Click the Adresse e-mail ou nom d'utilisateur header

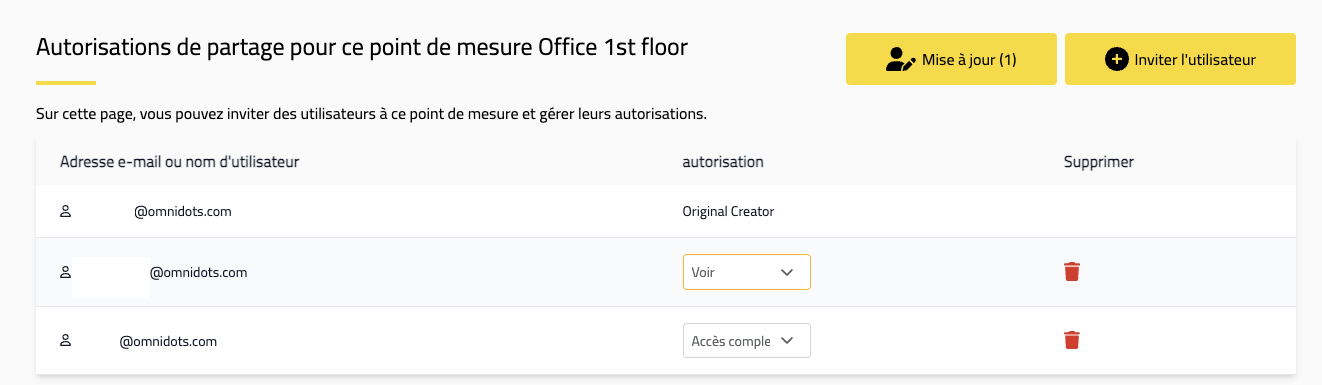pyautogui.click(x=180, y=161)
